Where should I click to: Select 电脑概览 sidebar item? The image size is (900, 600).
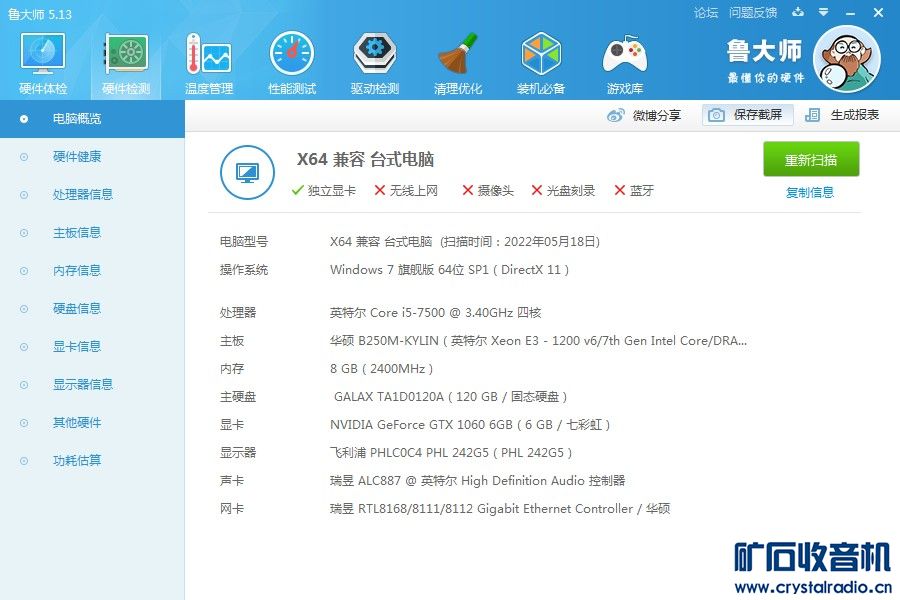tap(92, 119)
